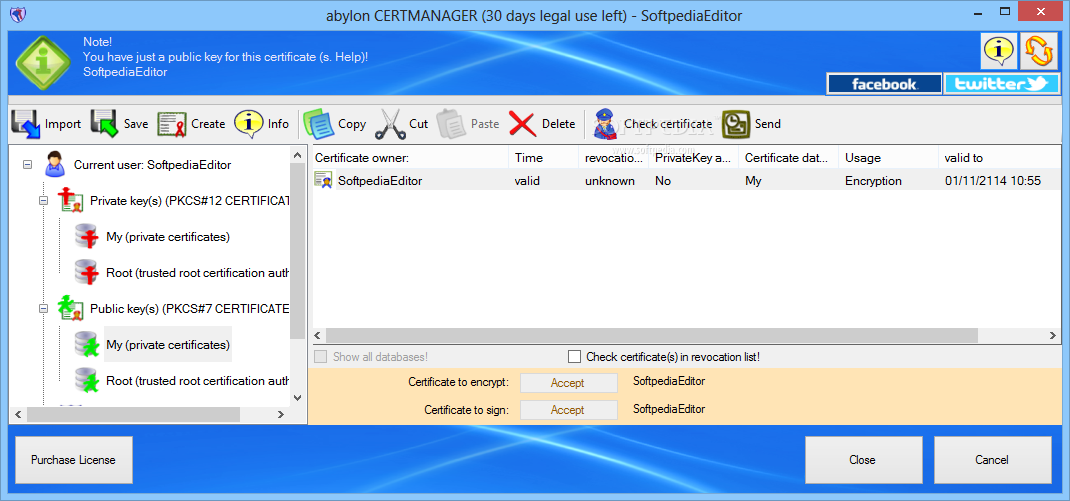This screenshot has height=501, width=1070.
Task: Click the Close button at bottom
Action: point(863,460)
